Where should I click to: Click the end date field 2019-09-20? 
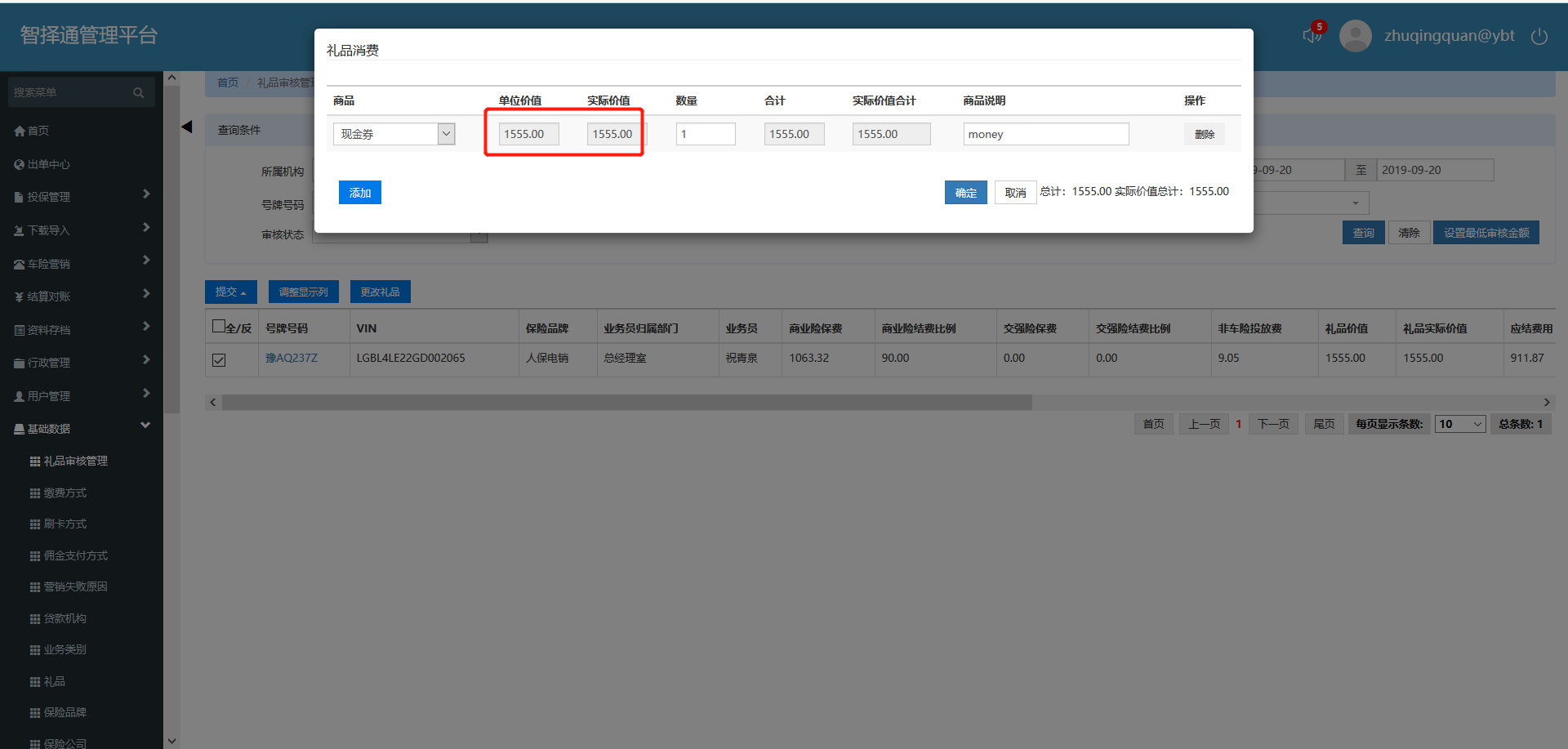click(1436, 170)
